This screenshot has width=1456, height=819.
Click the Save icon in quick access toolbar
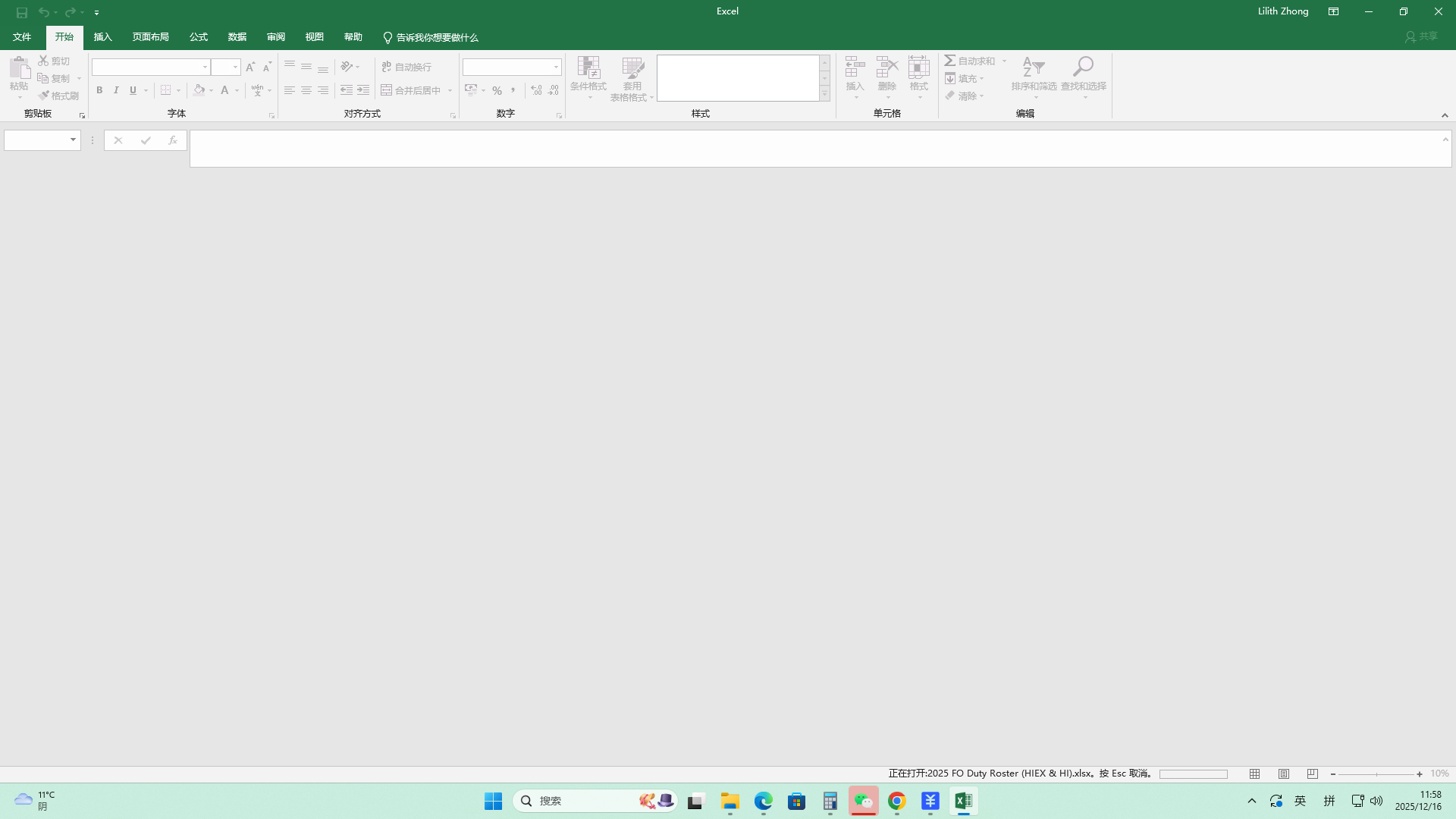(21, 12)
